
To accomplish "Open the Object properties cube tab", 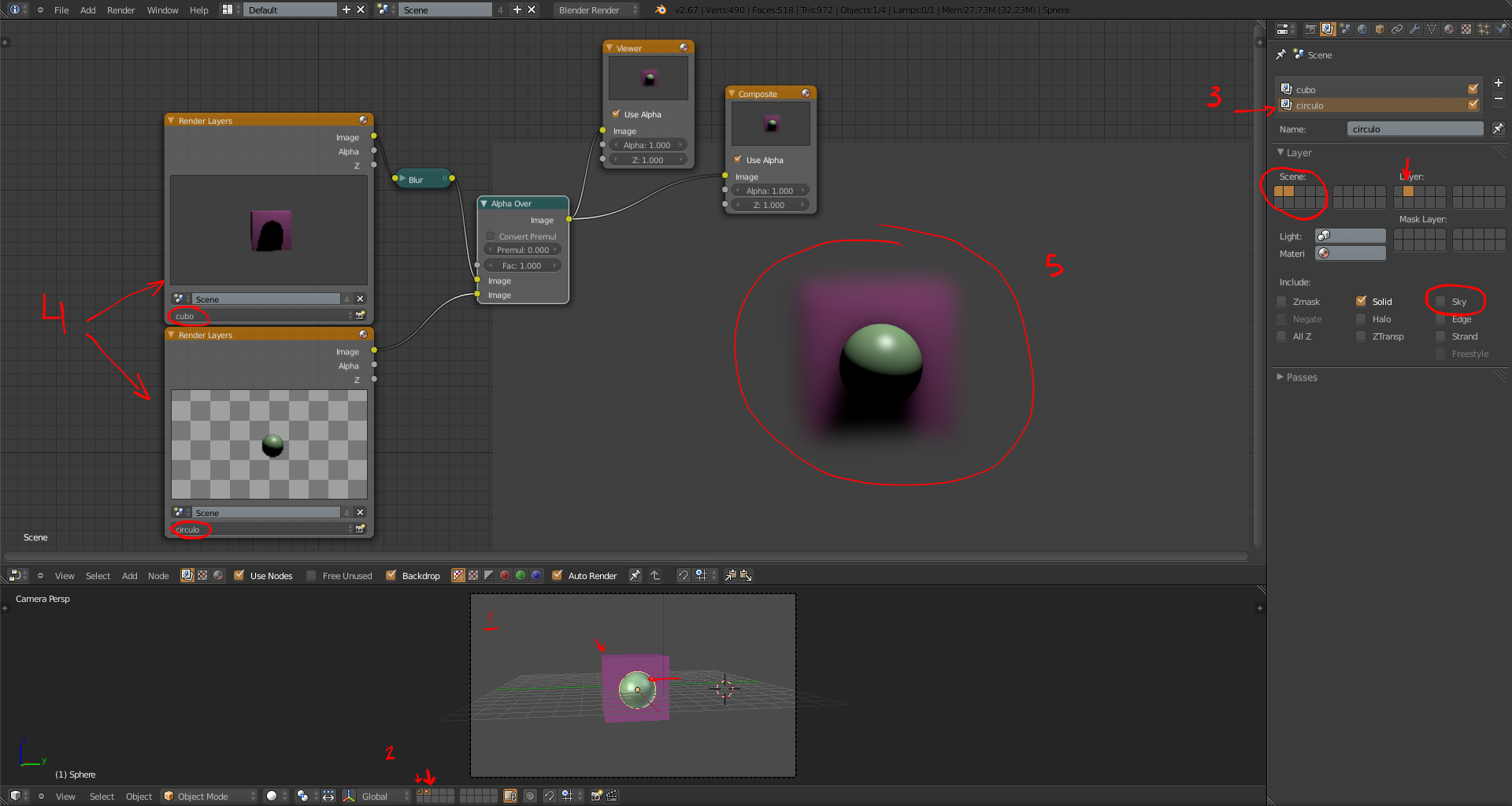I will point(1380,29).
